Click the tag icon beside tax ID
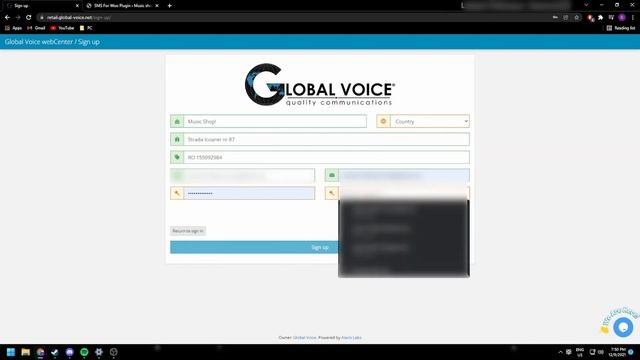Image resolution: width=640 pixels, height=360 pixels. point(177,157)
